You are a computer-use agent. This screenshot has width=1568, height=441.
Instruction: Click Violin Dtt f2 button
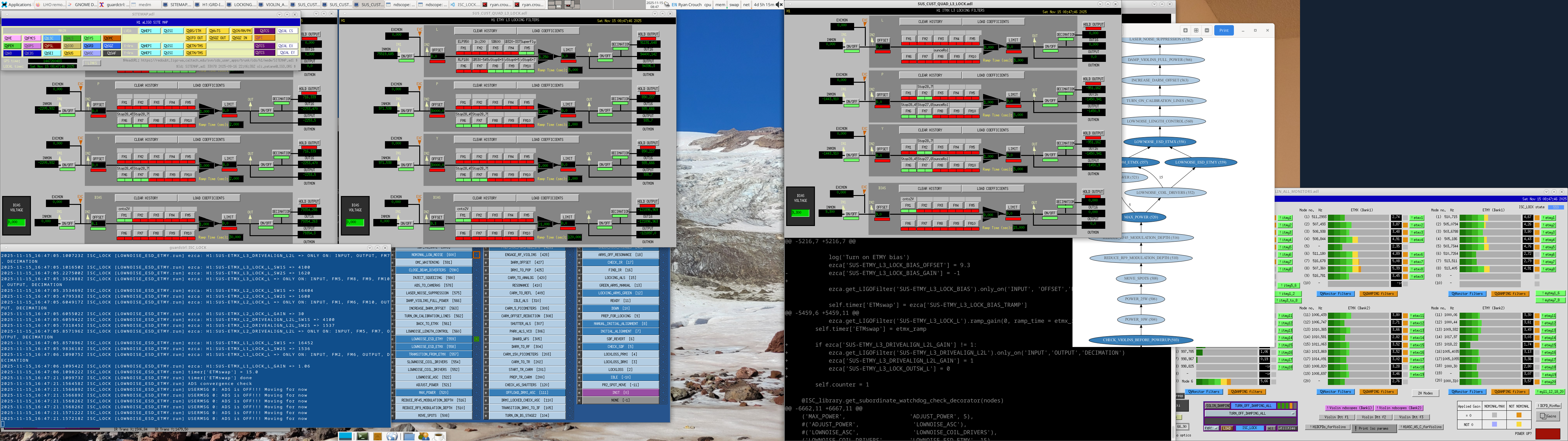pos(1374,417)
